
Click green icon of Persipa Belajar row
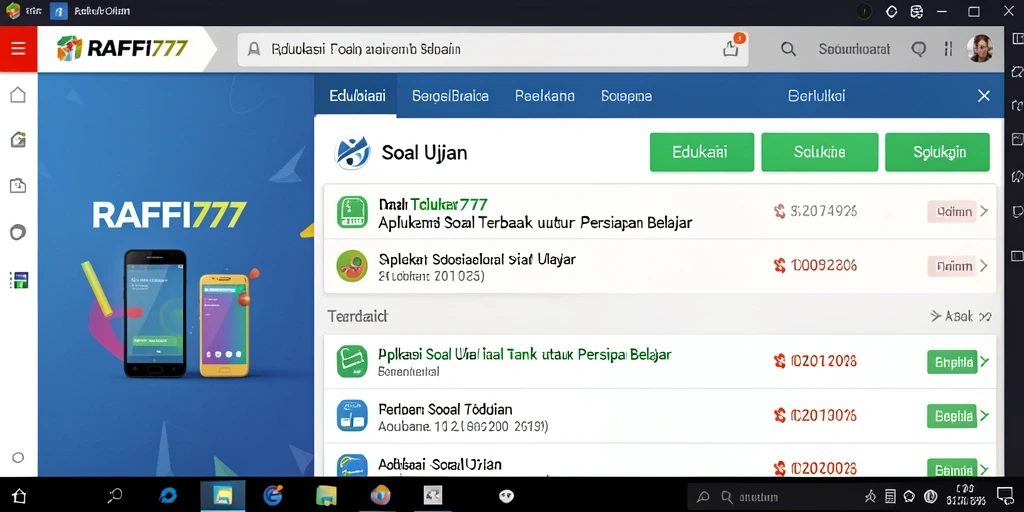pos(352,362)
